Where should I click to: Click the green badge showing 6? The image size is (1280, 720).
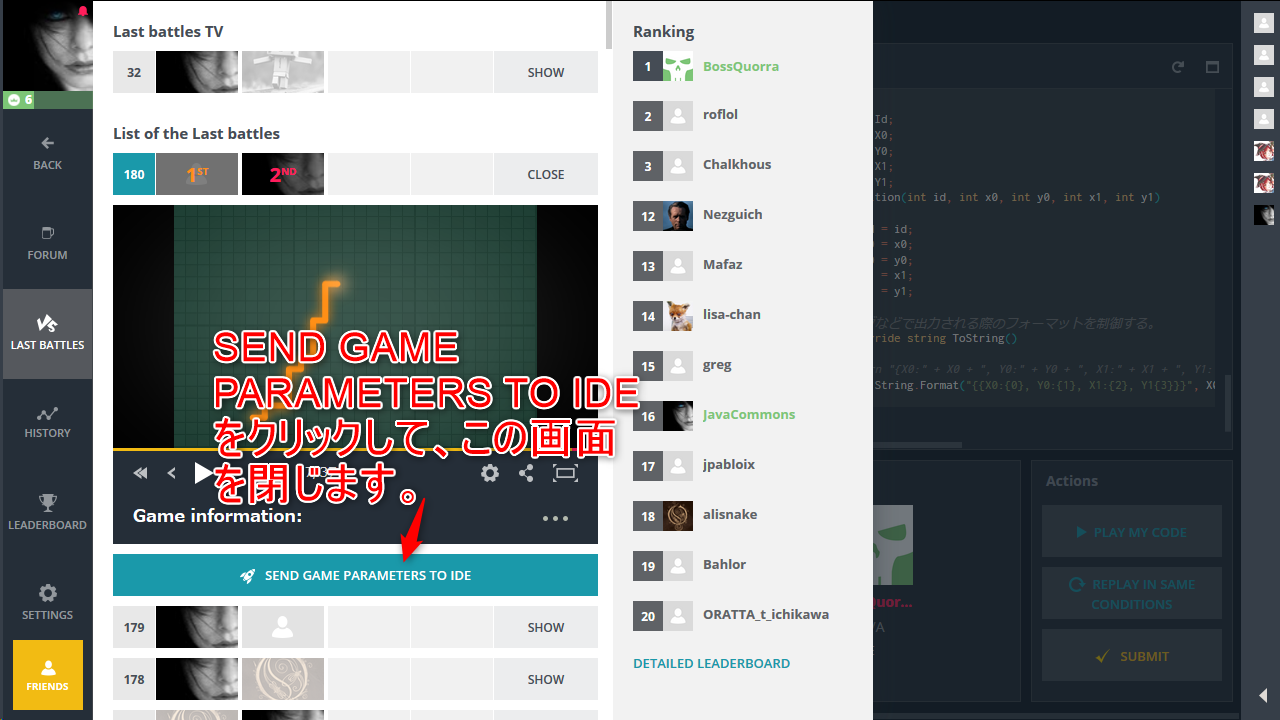click(19, 99)
